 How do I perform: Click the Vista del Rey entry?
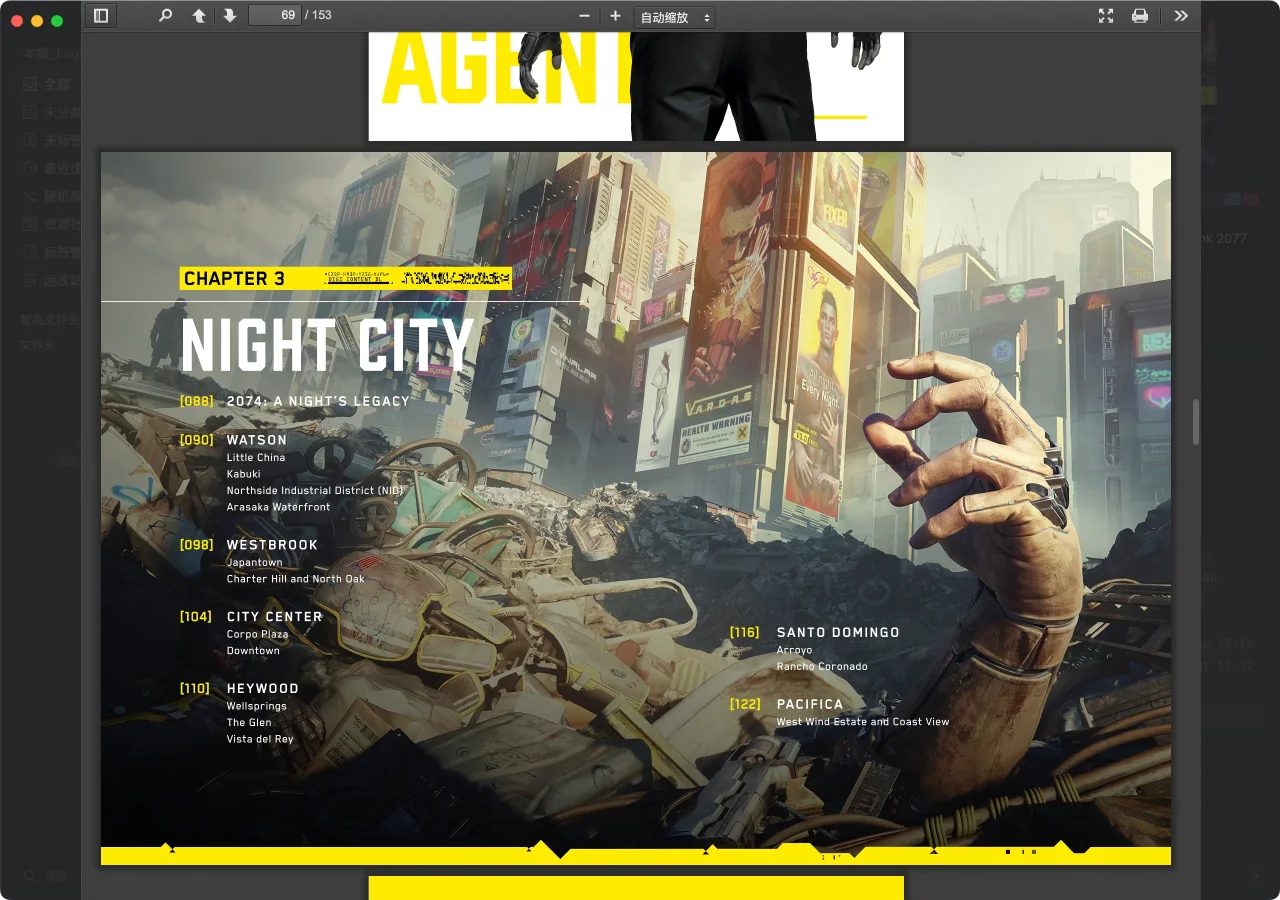point(260,739)
